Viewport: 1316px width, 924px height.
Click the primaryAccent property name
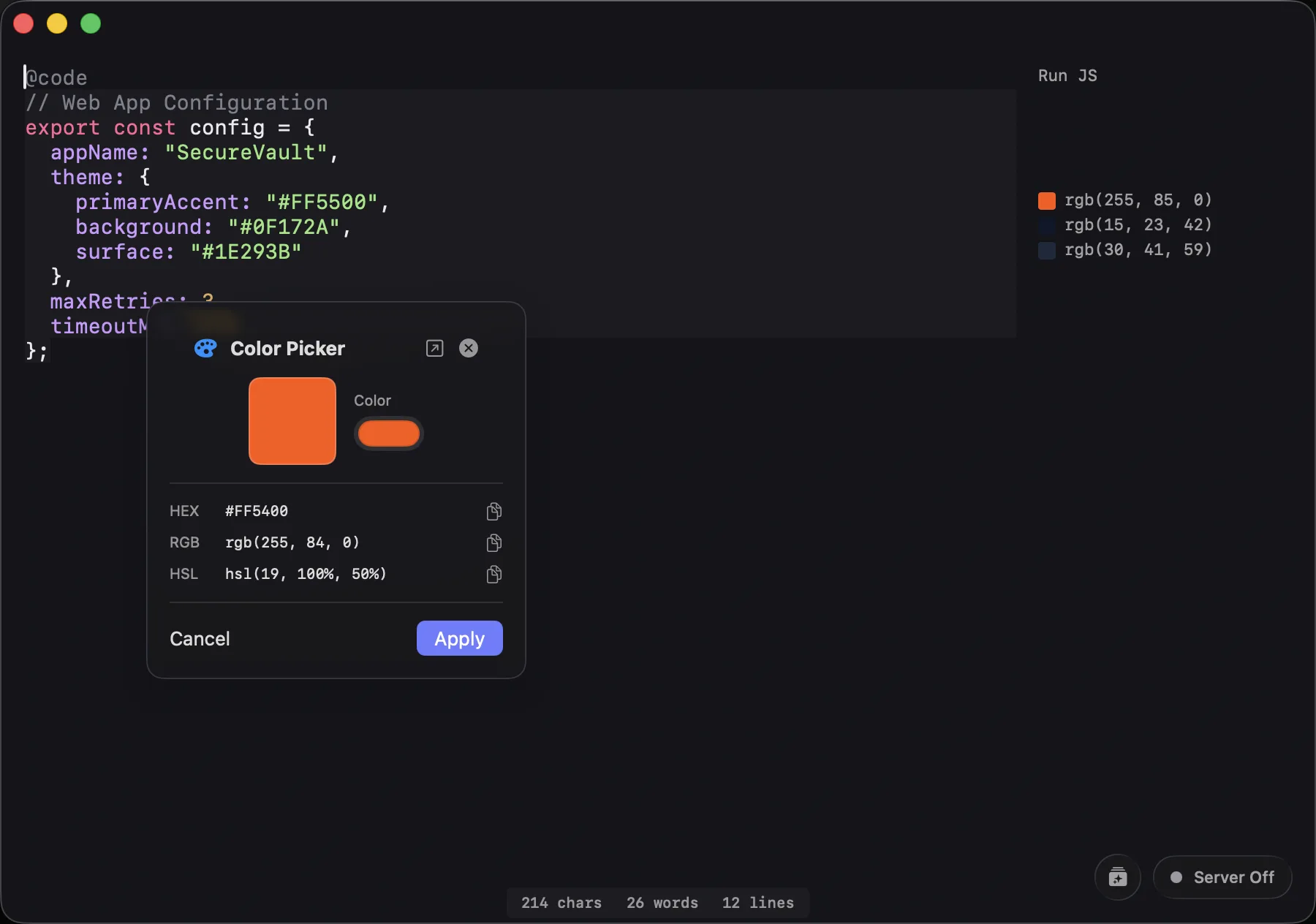click(163, 202)
